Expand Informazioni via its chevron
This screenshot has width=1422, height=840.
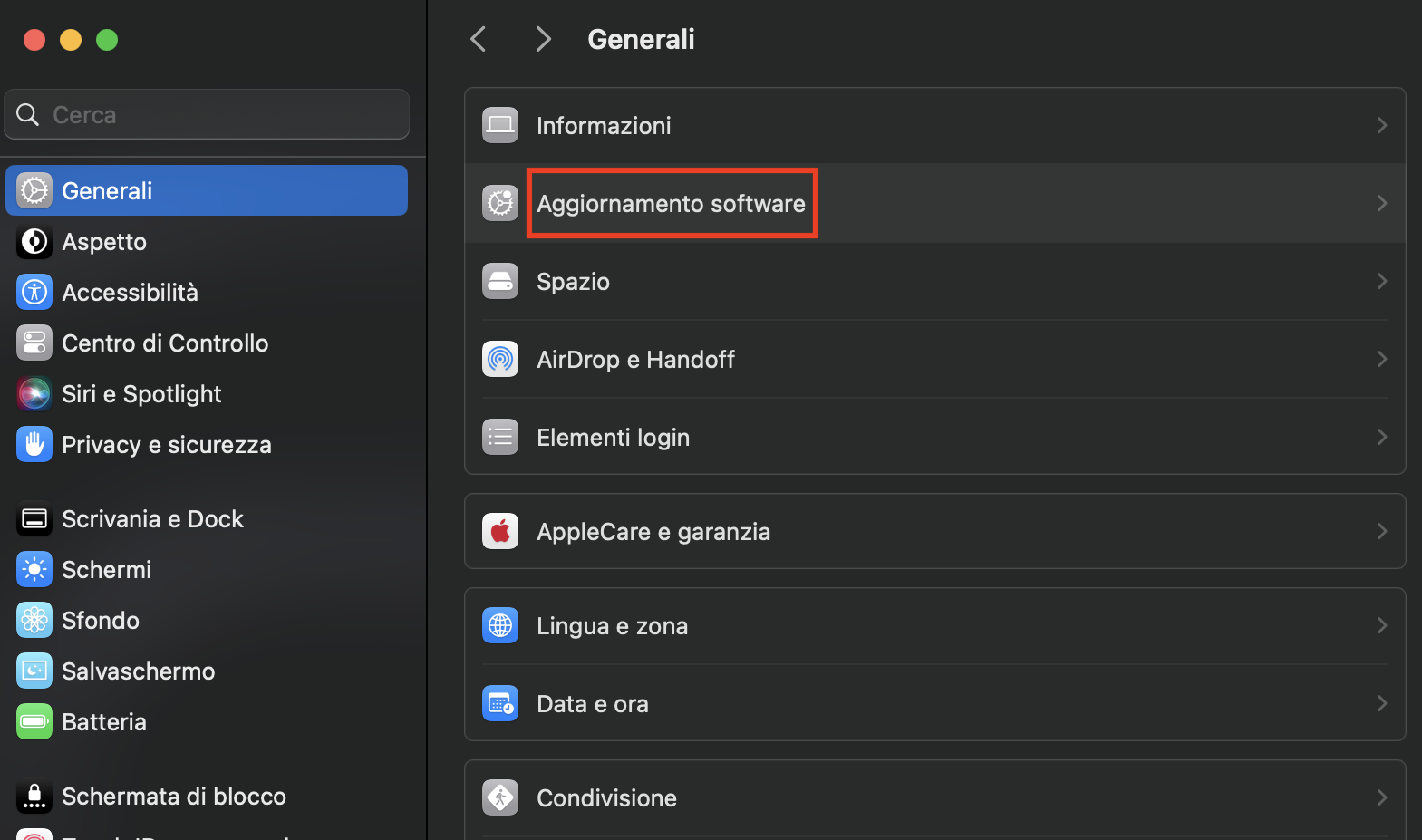(x=1381, y=125)
